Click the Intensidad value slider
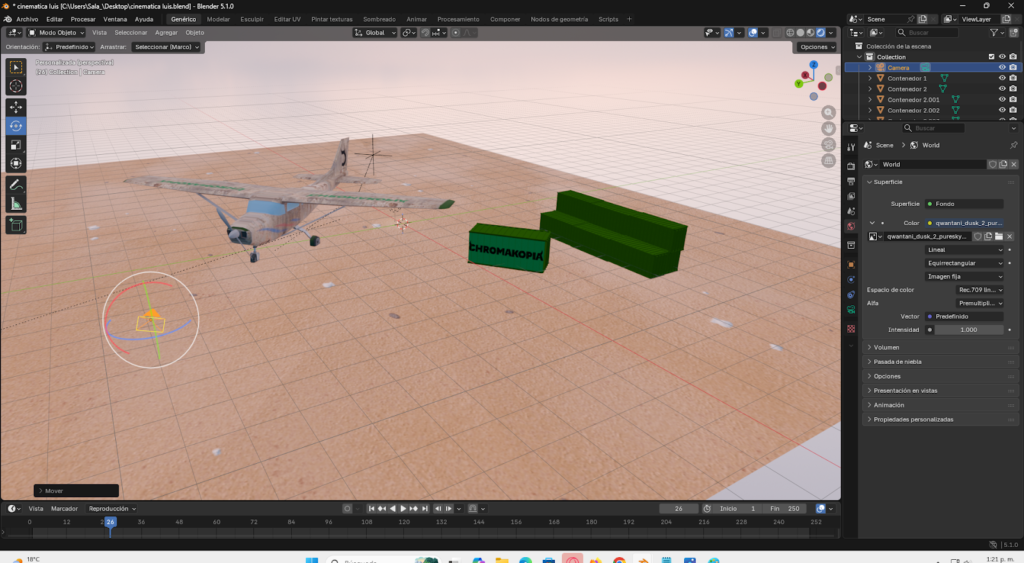Viewport: 1024px width, 563px height. (968, 330)
